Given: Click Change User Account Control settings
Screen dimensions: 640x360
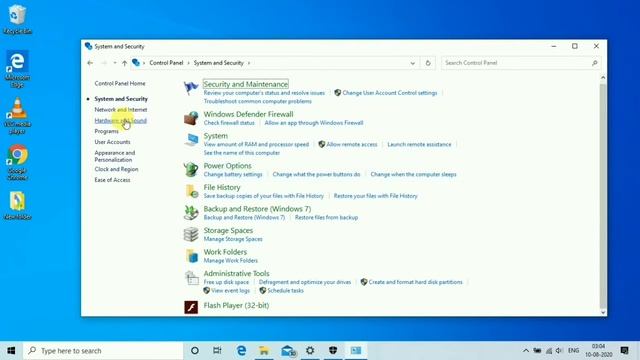Looking at the screenshot, I should coord(389,93).
